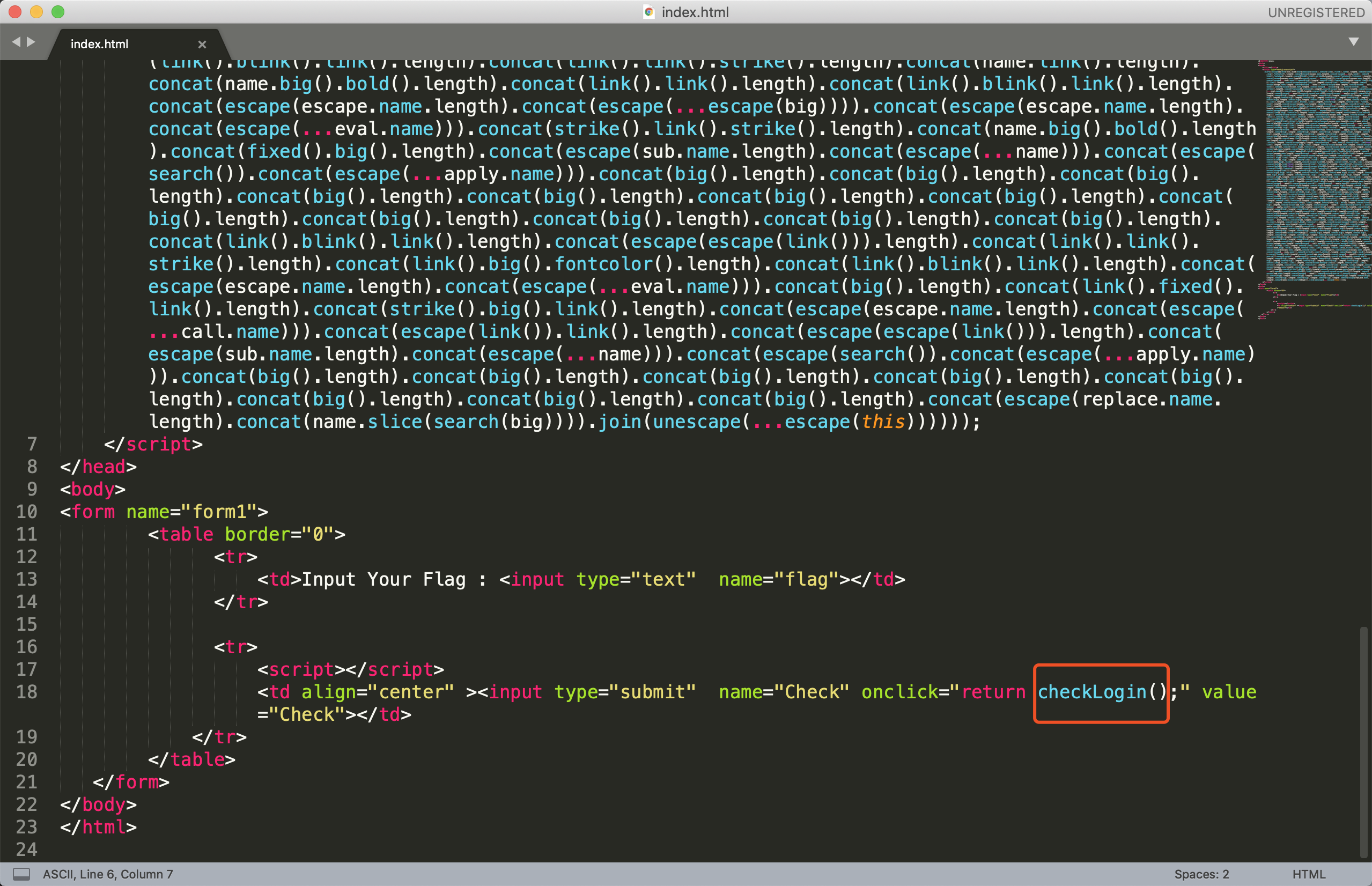Screen dimensions: 1372x886
Task: Click the page icon beside the index.html title
Action: coord(649,12)
